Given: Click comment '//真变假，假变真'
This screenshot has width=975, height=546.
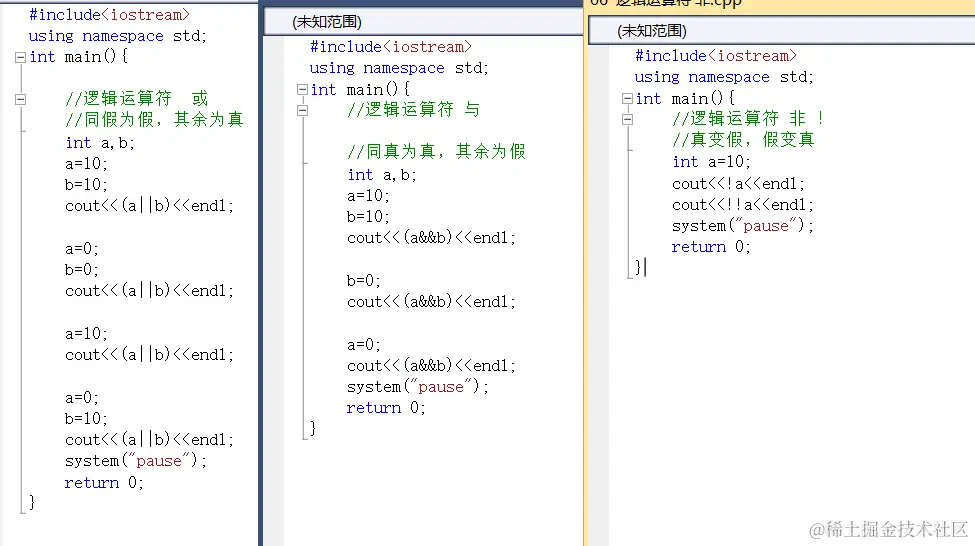Looking at the screenshot, I should (743, 139).
